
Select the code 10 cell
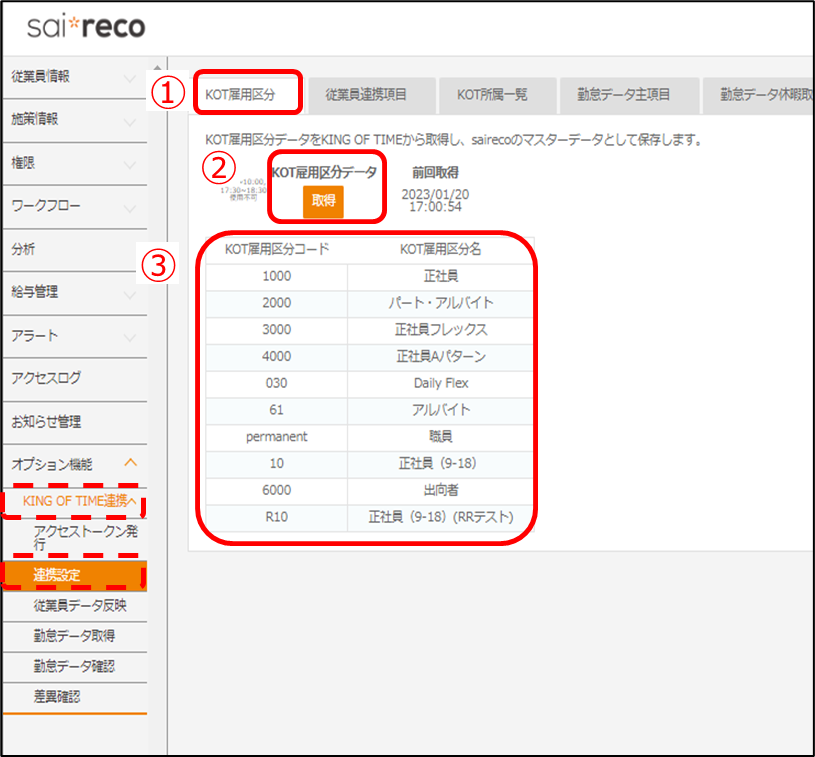point(277,464)
